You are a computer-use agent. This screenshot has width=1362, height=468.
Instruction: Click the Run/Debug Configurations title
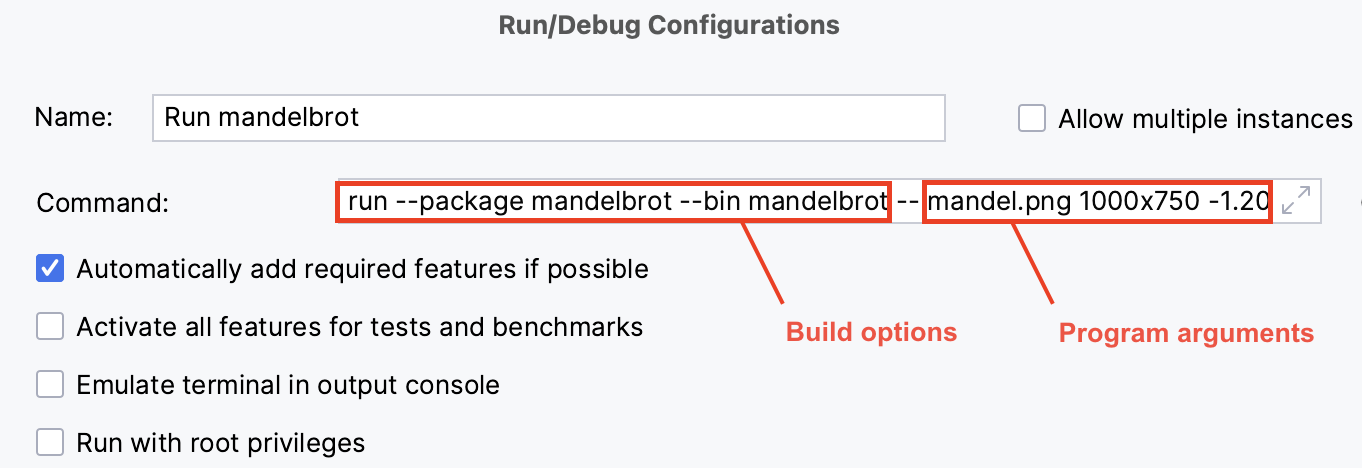[669, 25]
